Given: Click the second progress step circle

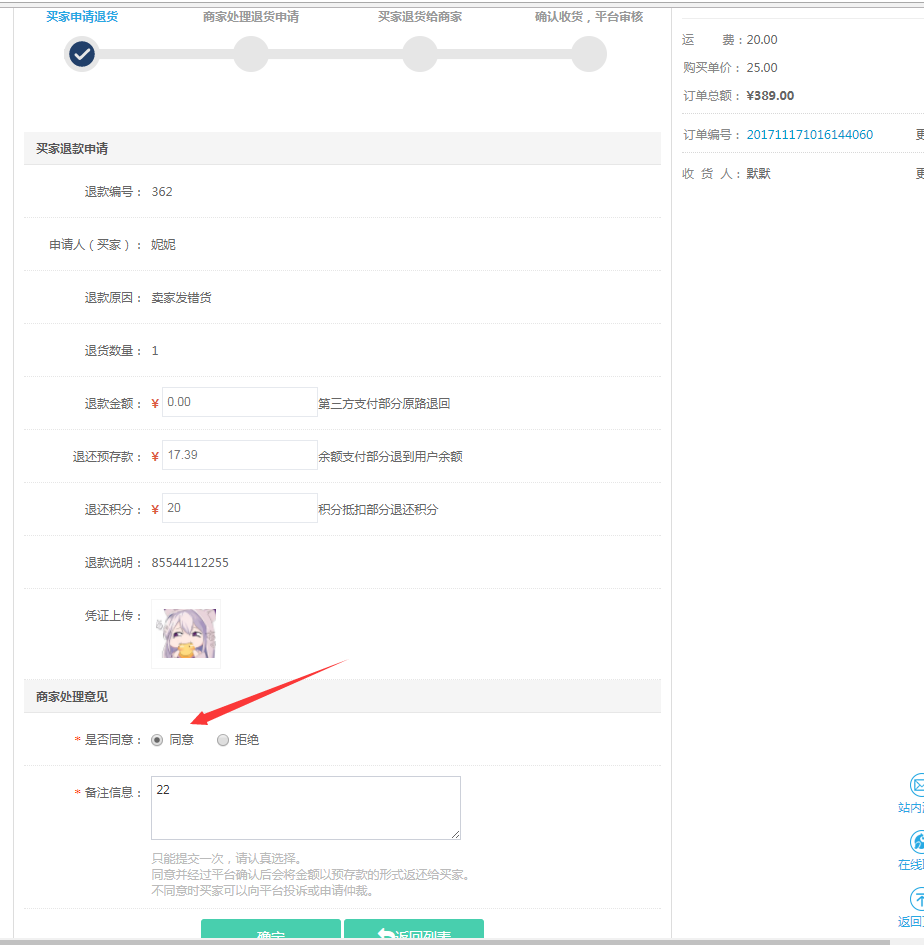Looking at the screenshot, I should pyautogui.click(x=251, y=54).
